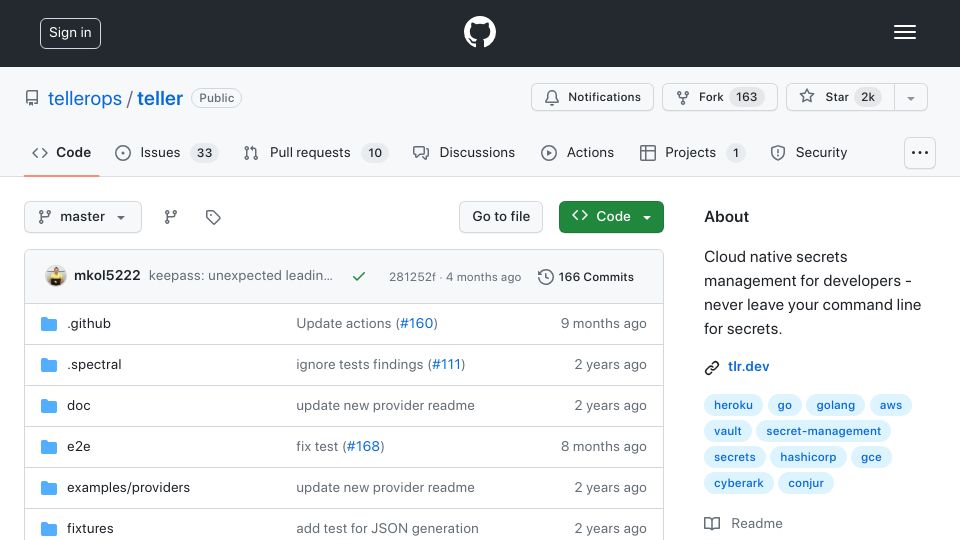Screen dimensions: 960x540
Task: Open the doc folder
Action: click(x=78, y=405)
